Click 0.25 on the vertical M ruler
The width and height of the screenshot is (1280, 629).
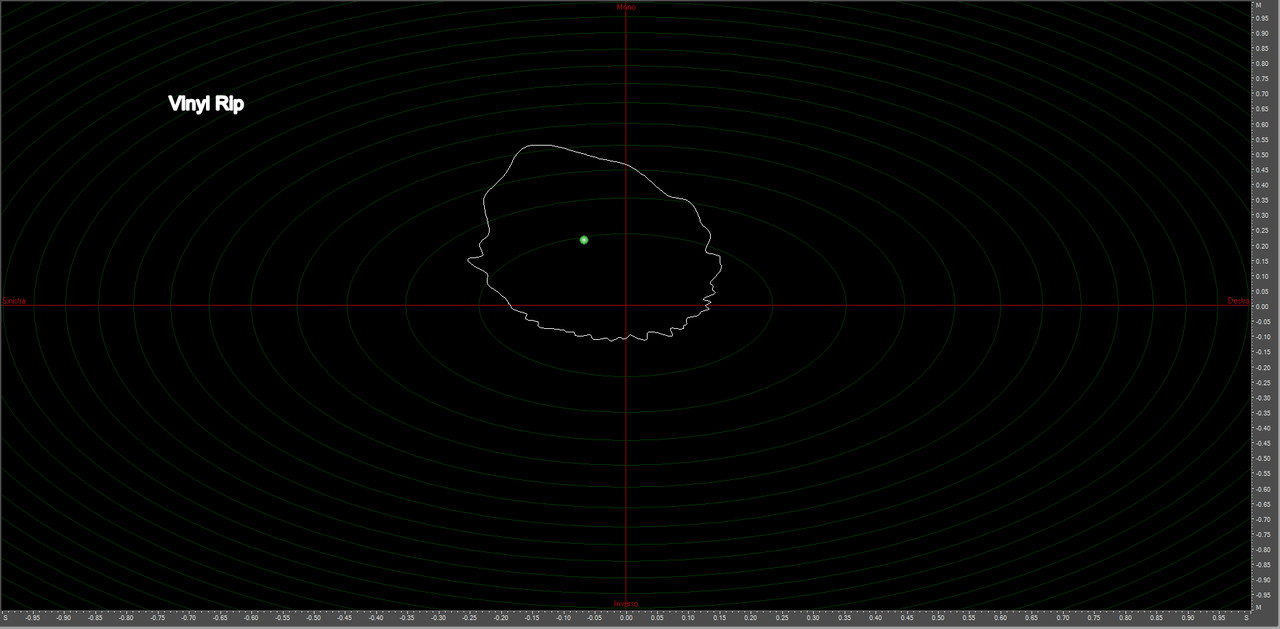[1264, 230]
